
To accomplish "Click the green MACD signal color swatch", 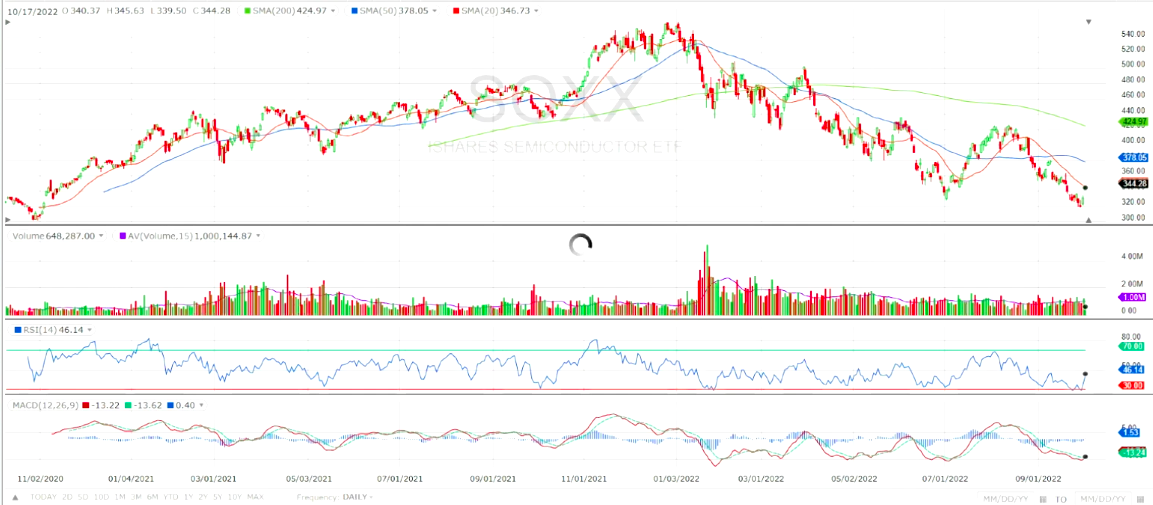I will [x=128, y=405].
